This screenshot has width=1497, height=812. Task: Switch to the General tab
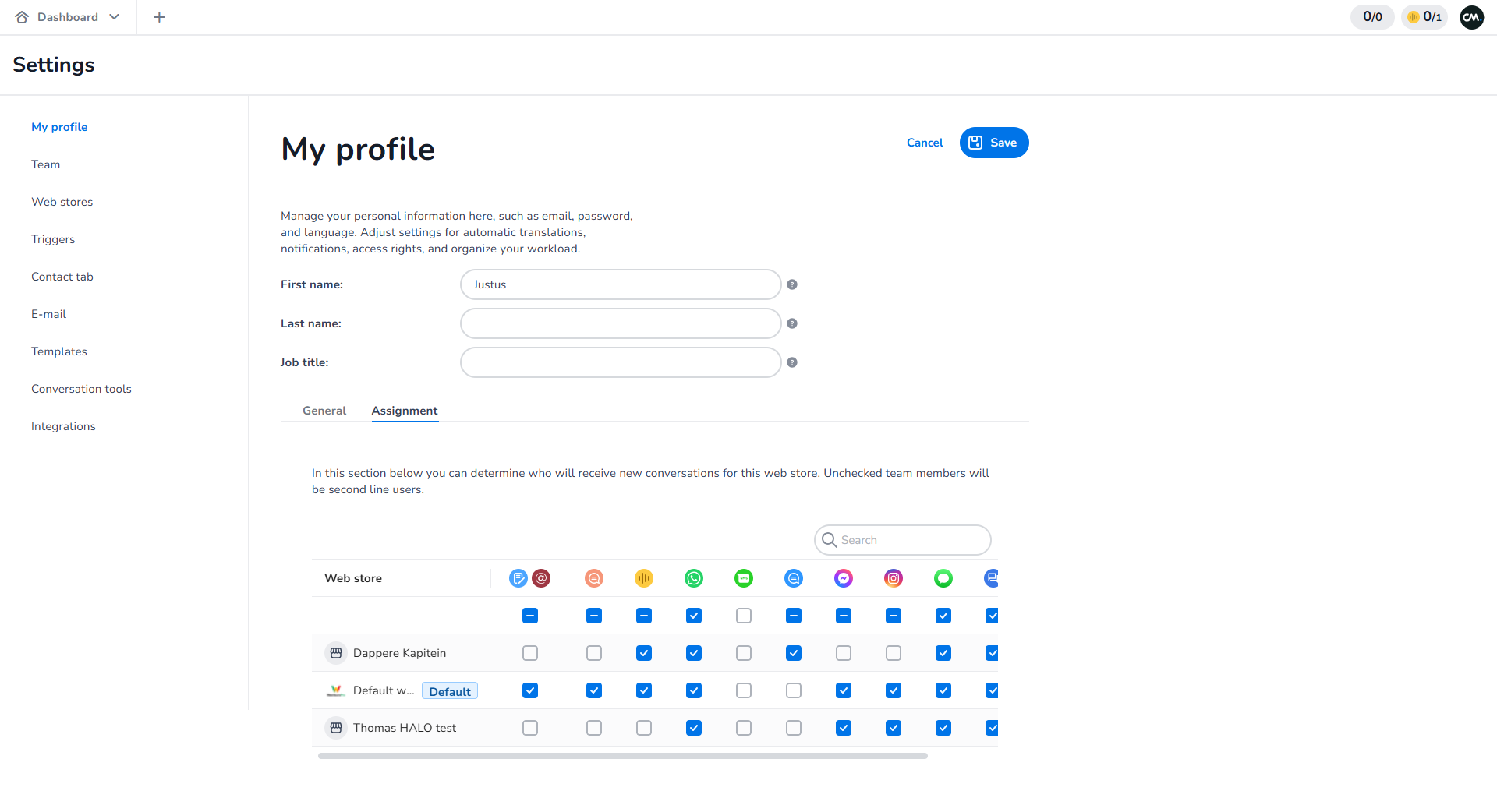click(324, 411)
